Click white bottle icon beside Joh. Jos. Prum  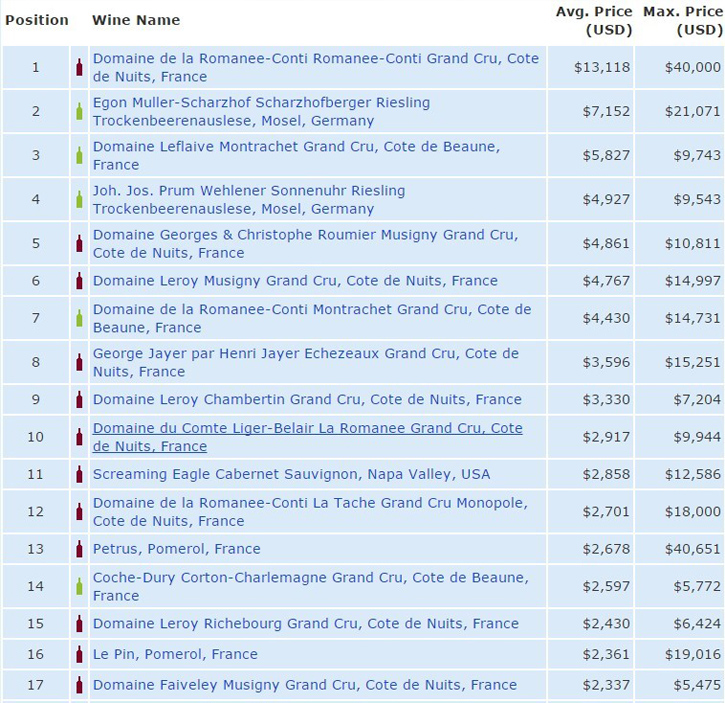[x=79, y=199]
